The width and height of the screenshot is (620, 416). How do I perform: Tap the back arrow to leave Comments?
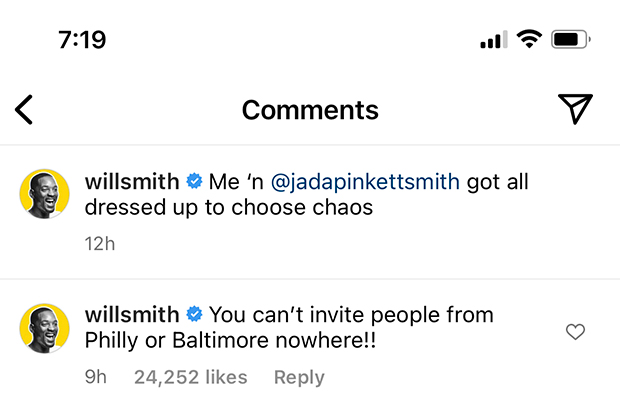pos(24,110)
